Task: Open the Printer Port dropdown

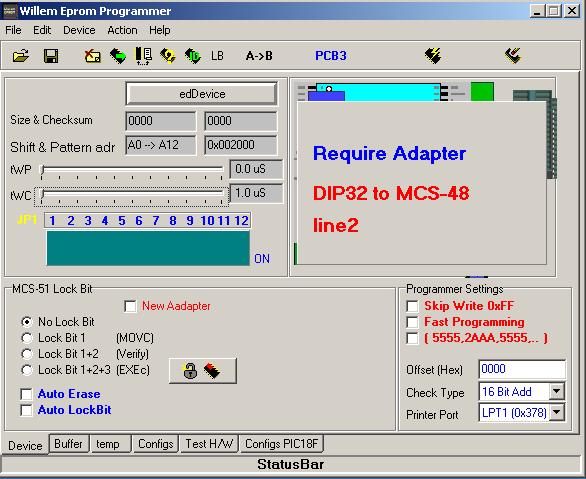Action: pos(557,413)
